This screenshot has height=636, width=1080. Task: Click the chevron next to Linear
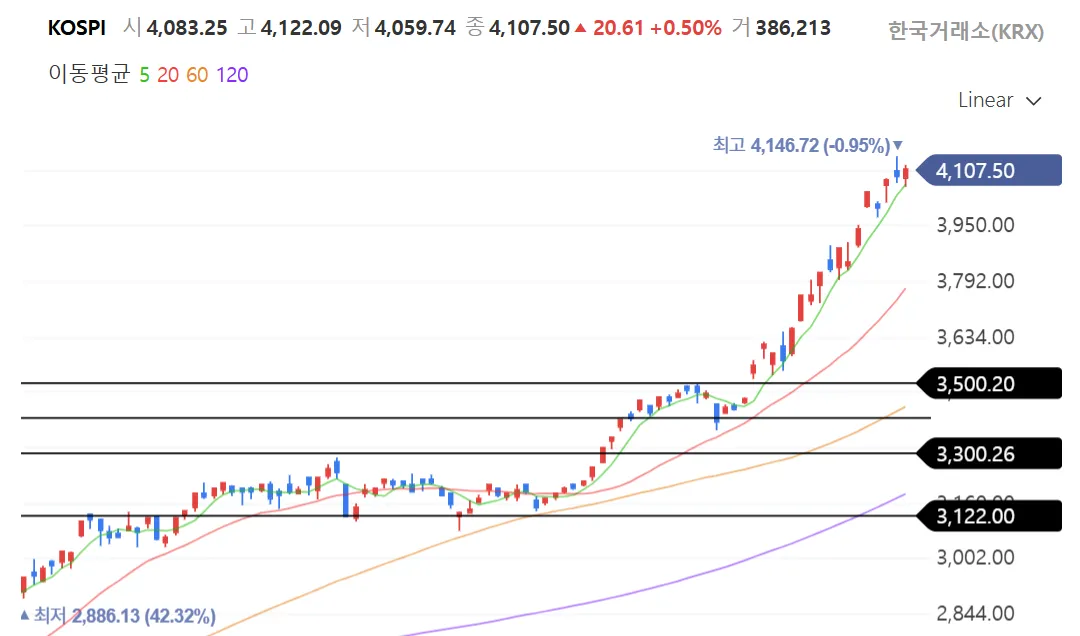1034,101
